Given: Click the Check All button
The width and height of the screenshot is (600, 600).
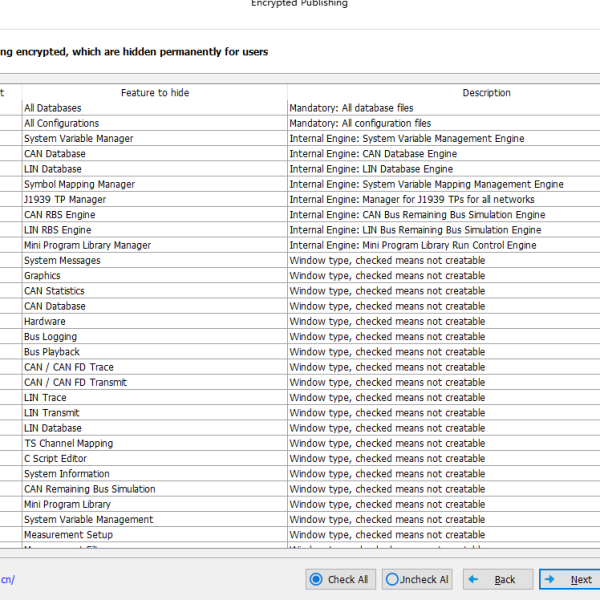Looking at the screenshot, I should click(338, 579).
